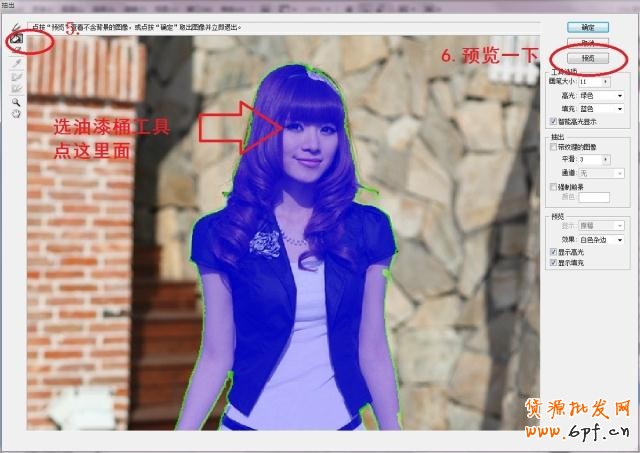This screenshot has width=640, height=453.
Task: Select the Cleanup tool
Action: [16, 77]
